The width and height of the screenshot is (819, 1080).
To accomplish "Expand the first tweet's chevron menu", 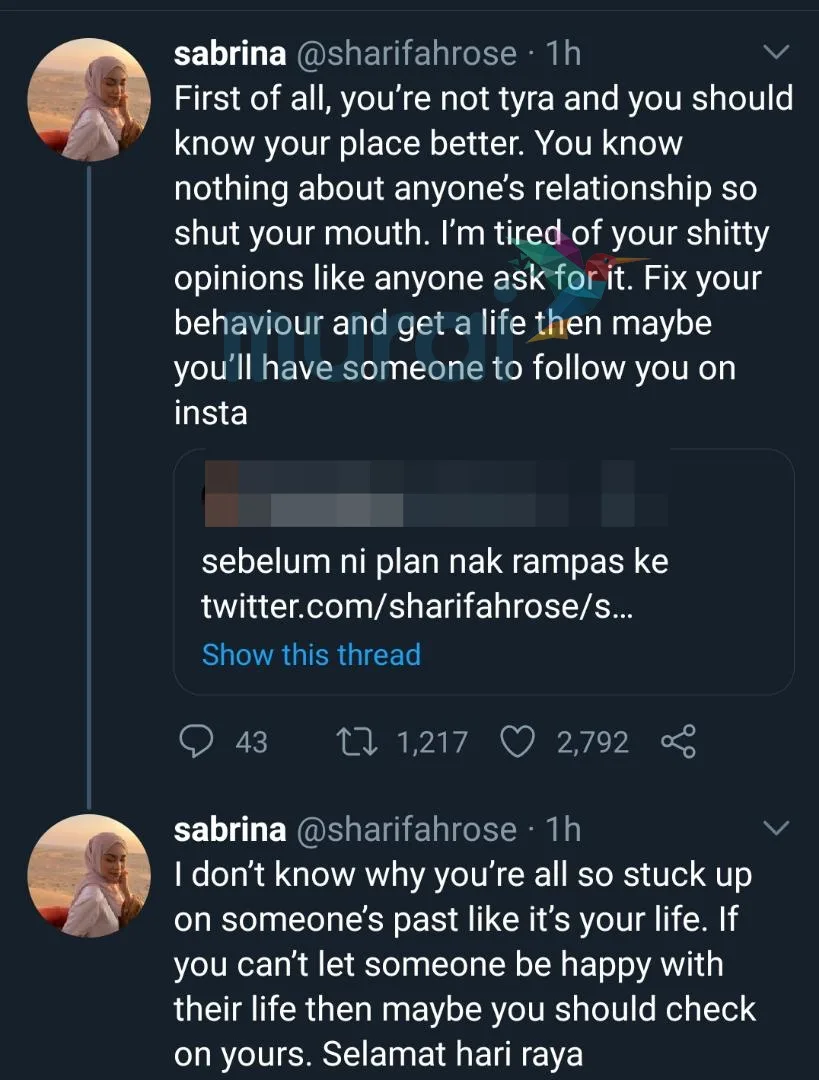I will click(x=776, y=52).
